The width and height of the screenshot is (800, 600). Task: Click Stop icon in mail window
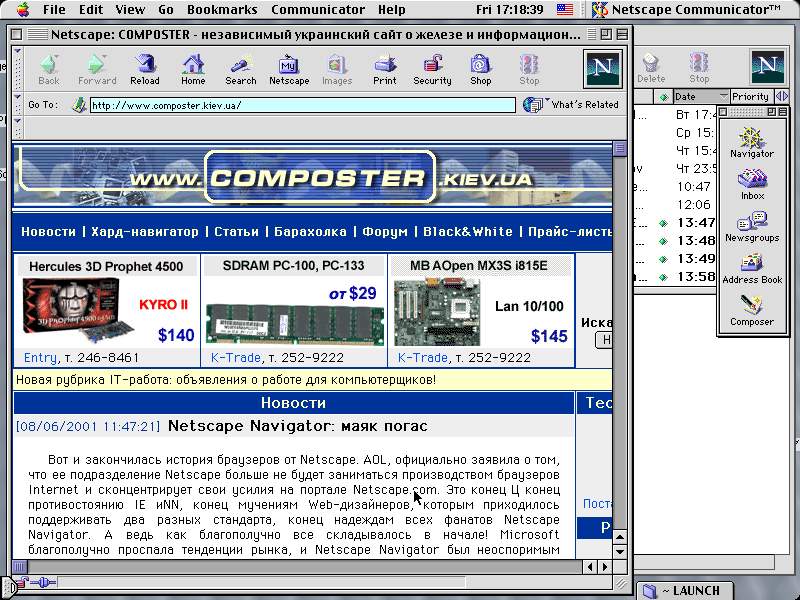tap(699, 68)
